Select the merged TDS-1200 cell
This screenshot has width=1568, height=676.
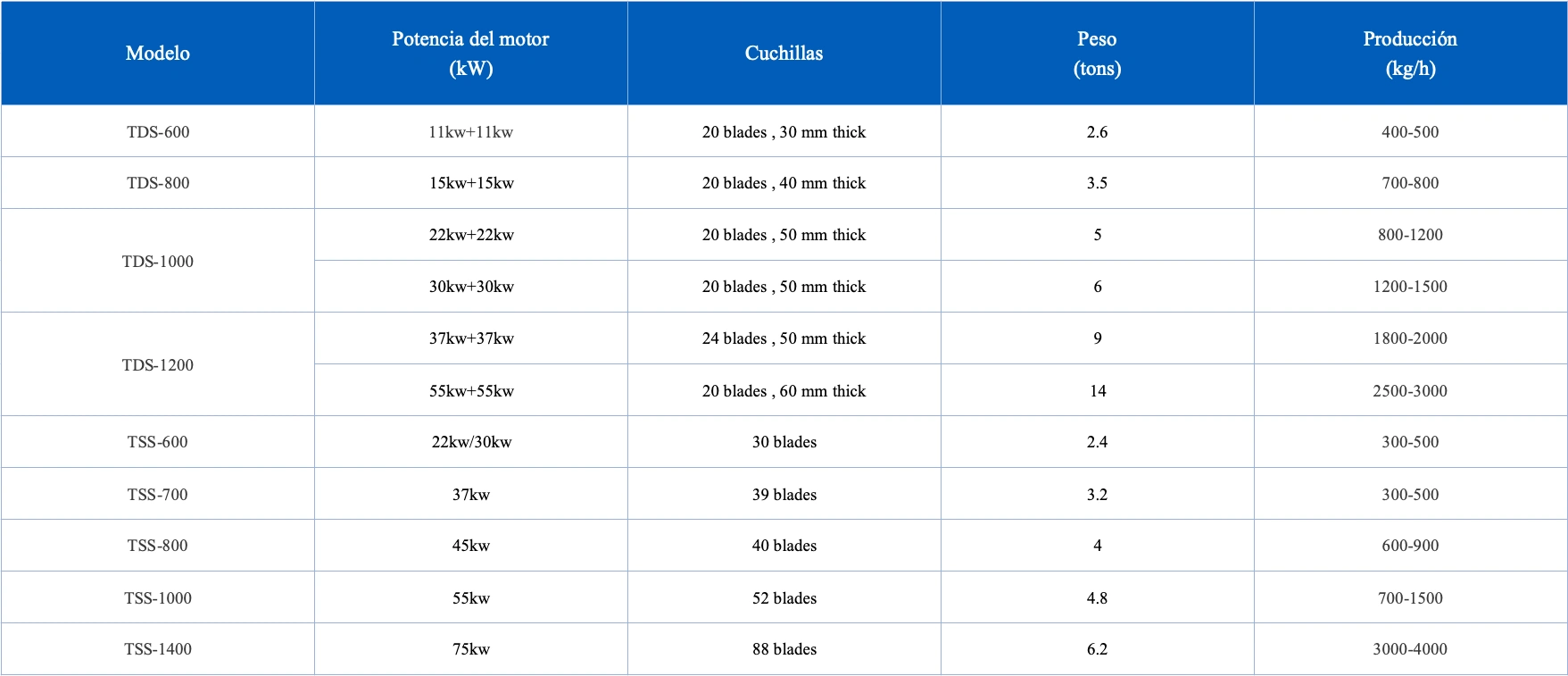point(158,365)
